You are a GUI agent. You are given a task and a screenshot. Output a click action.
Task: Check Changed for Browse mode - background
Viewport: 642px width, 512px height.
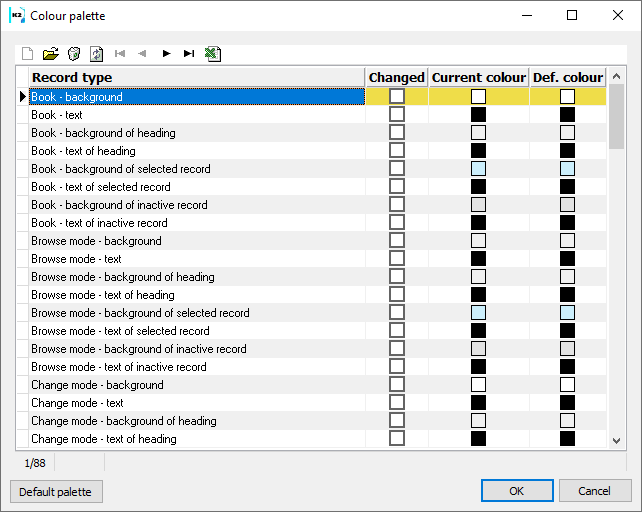pos(397,240)
